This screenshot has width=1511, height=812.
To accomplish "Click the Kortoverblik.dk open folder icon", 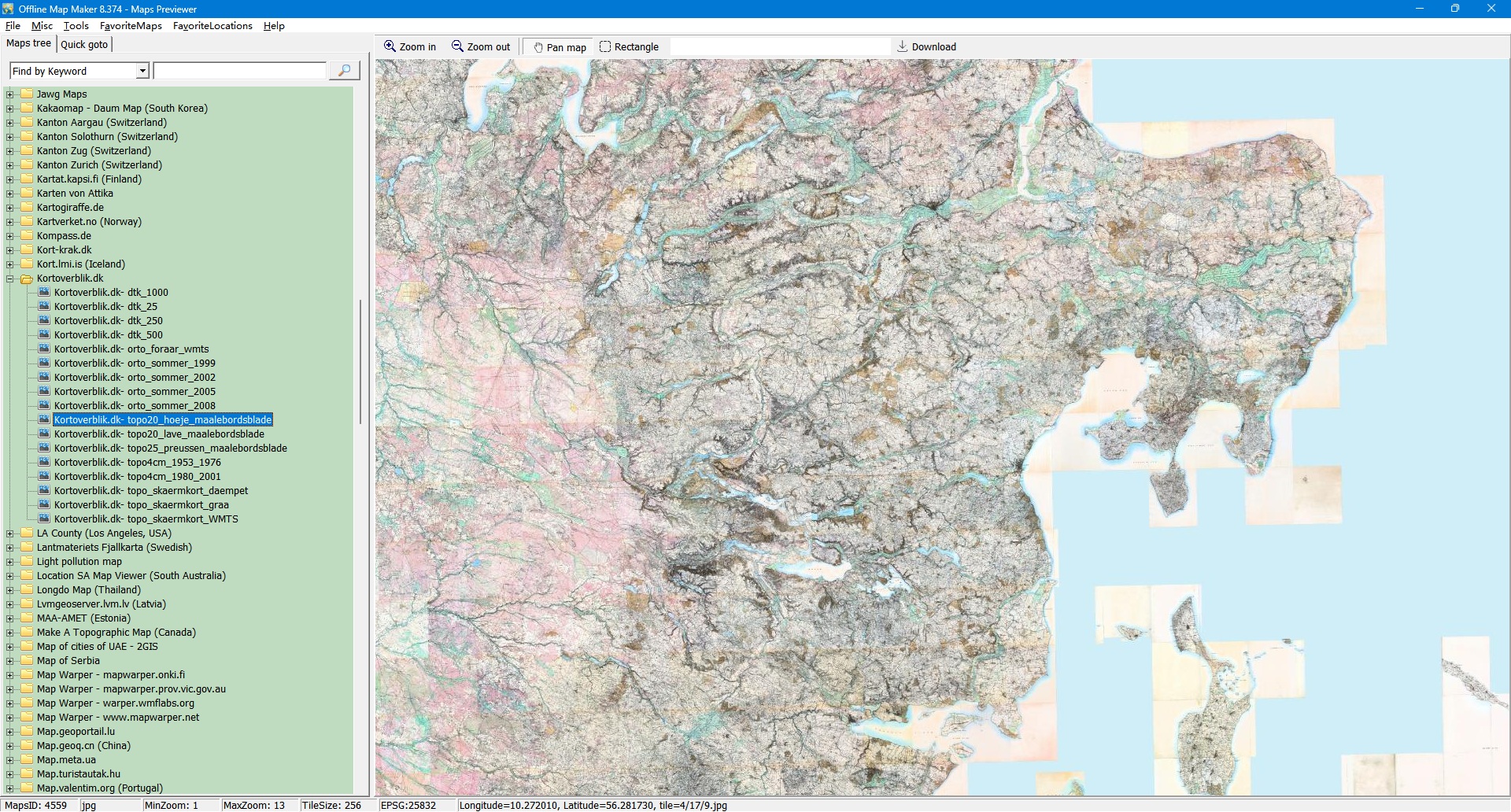I will coord(27,279).
